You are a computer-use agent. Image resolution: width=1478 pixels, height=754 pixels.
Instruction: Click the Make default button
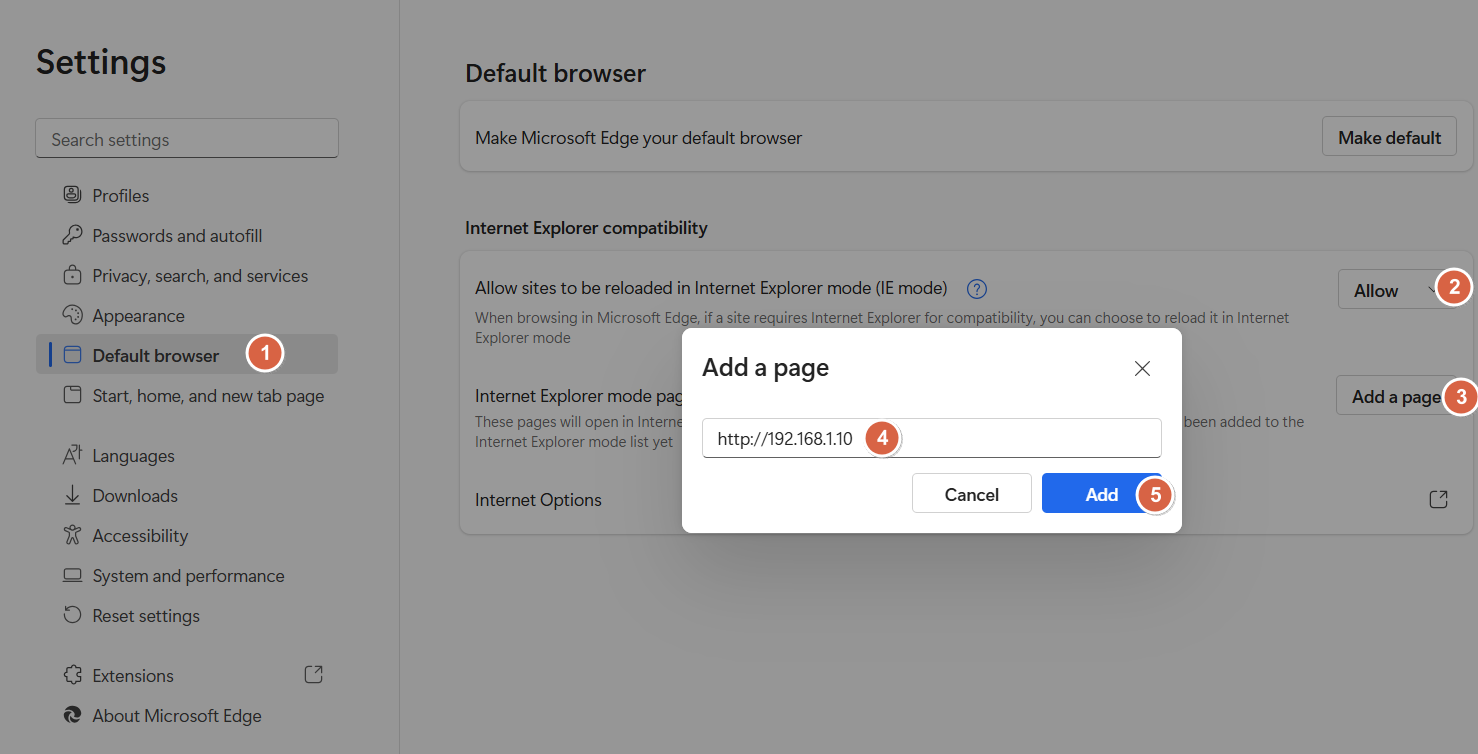[1389, 138]
